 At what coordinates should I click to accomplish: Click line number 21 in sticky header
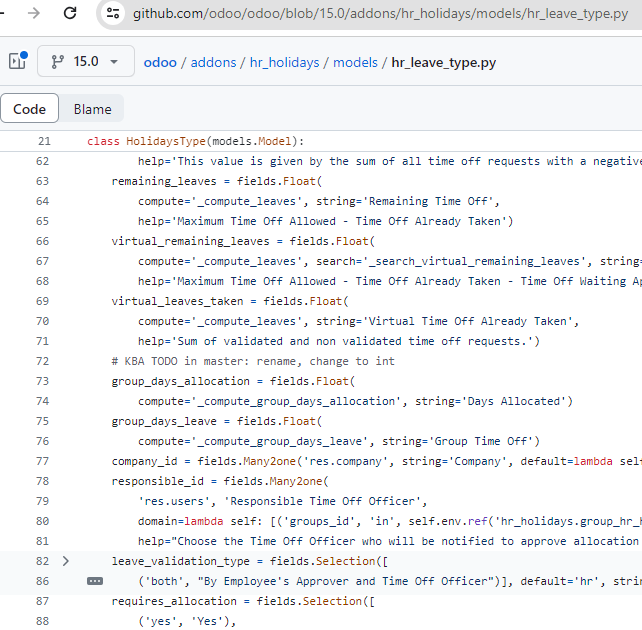[x=44, y=141]
